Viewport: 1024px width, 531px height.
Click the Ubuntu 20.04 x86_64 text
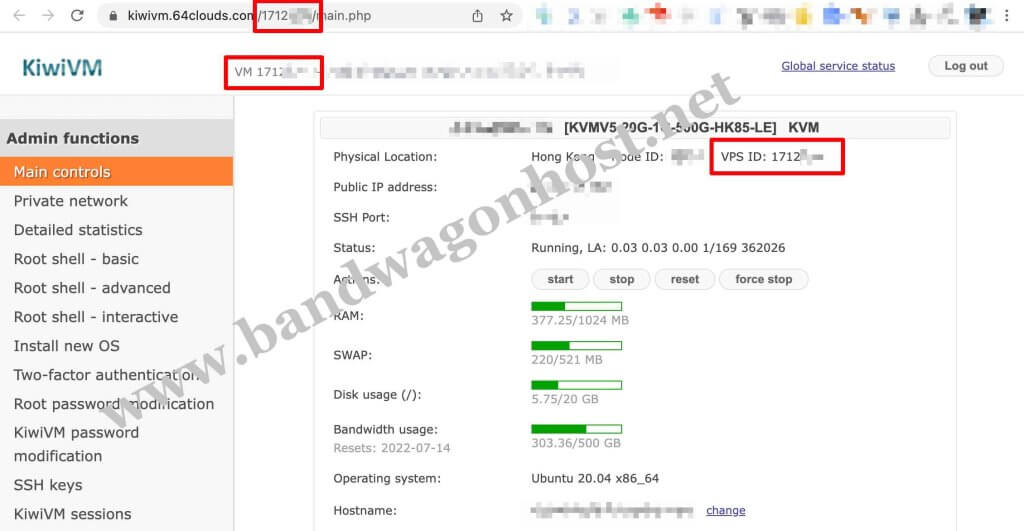click(x=595, y=479)
